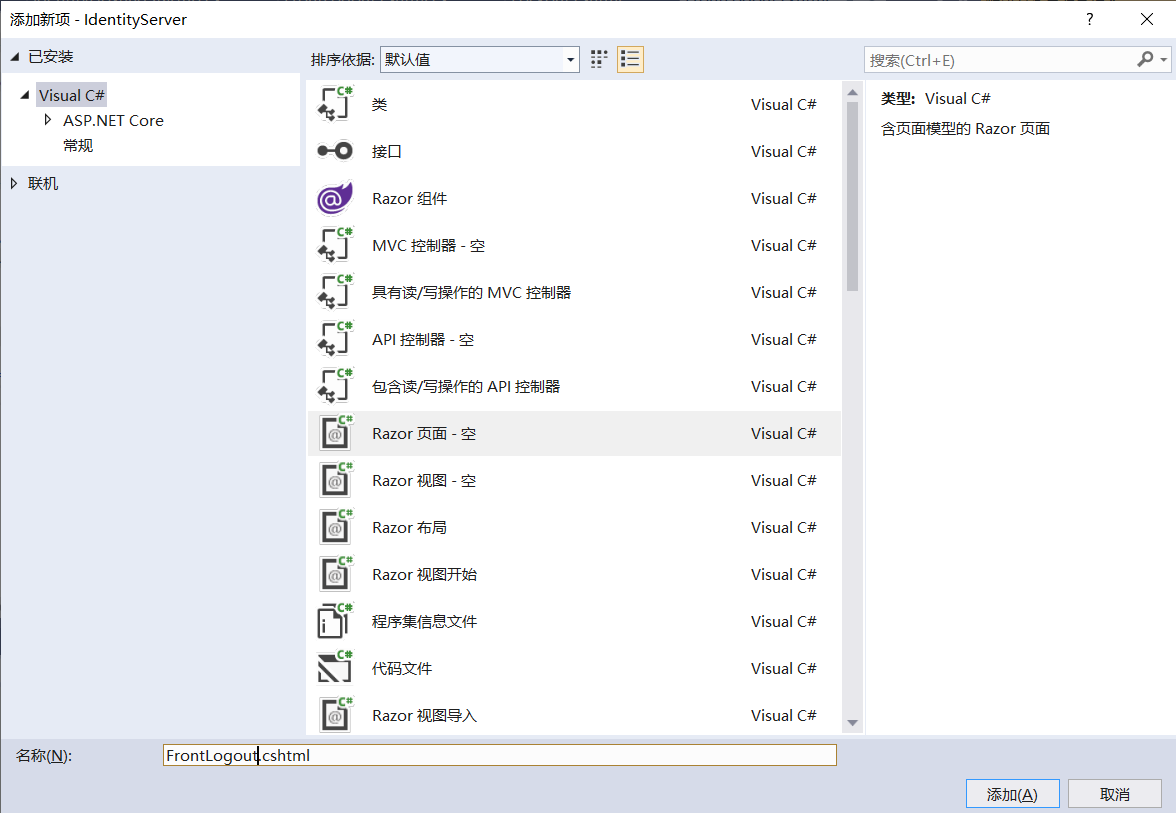Click the list scrollbar up arrow
The width and height of the screenshot is (1176, 814).
pos(852,92)
